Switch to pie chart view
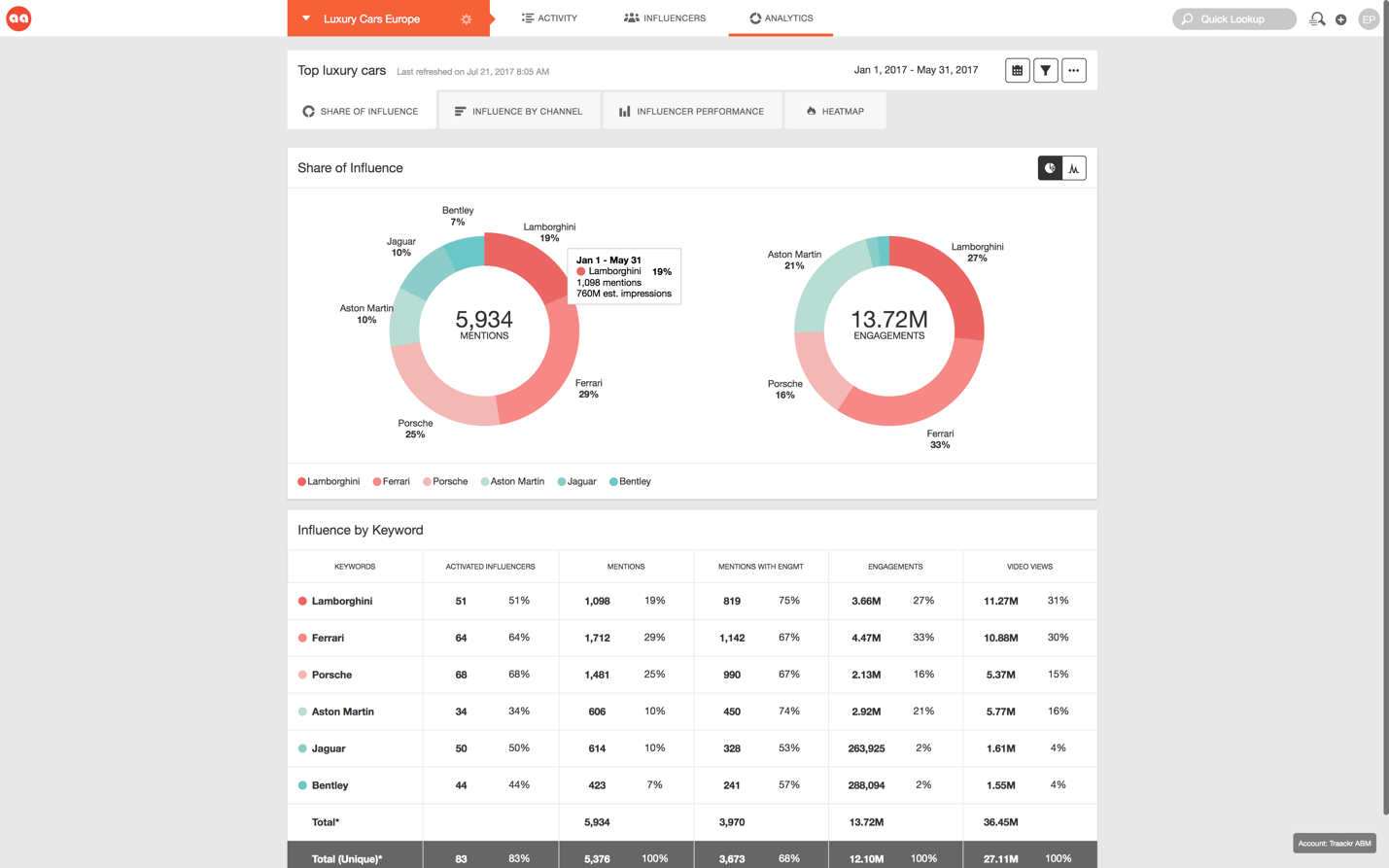 click(1050, 168)
